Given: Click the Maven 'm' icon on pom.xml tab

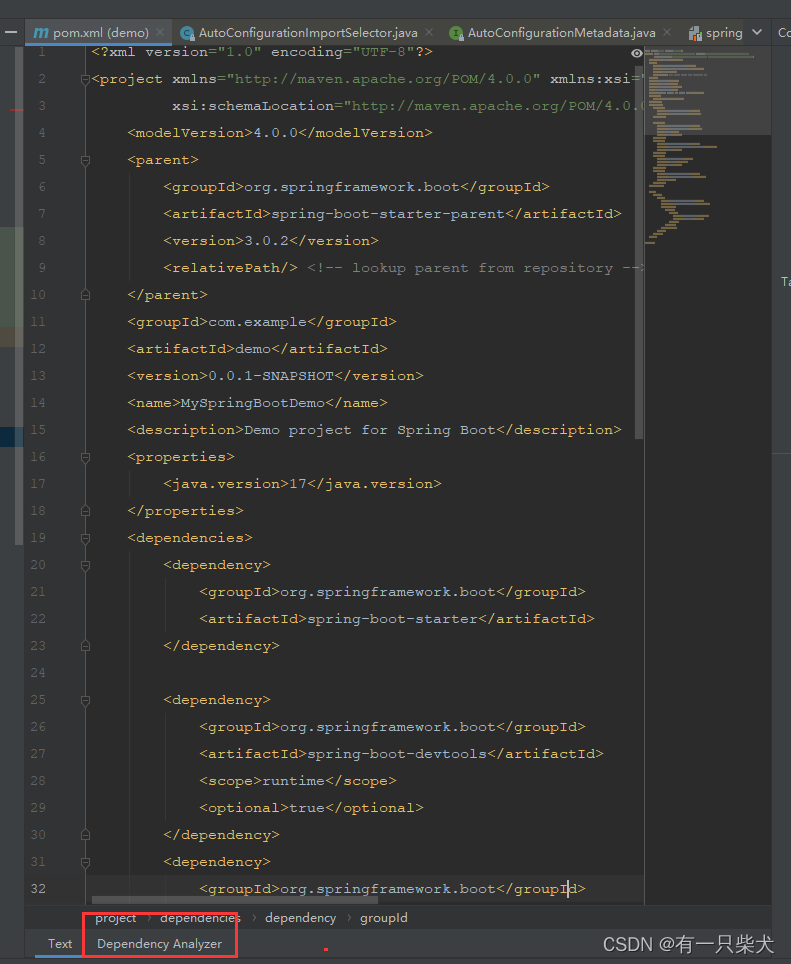Looking at the screenshot, I should (41, 33).
